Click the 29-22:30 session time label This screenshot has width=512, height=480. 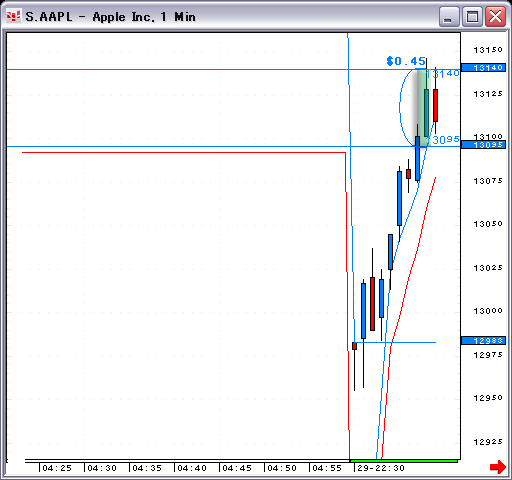(381, 468)
